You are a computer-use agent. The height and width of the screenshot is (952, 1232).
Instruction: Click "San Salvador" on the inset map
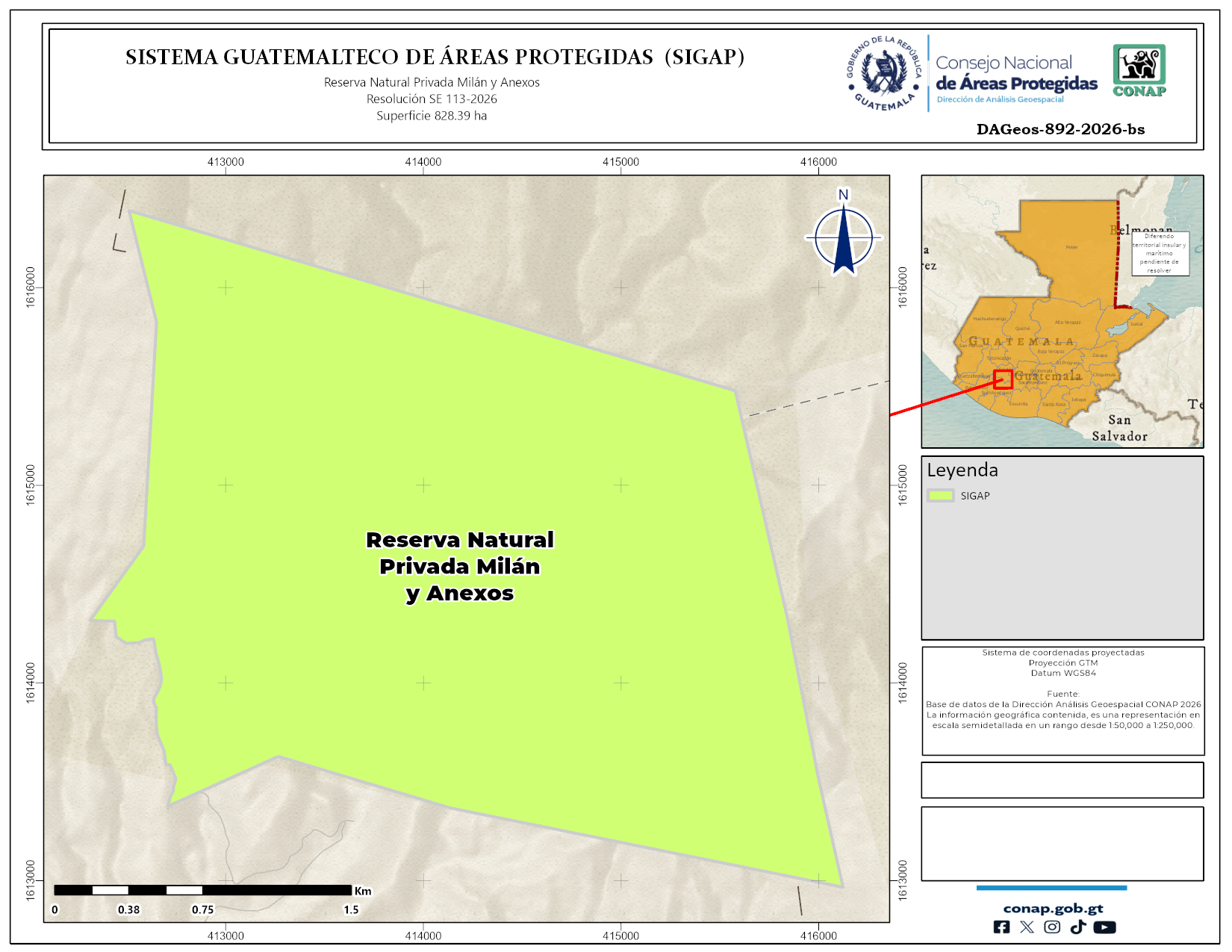[x=1119, y=428]
